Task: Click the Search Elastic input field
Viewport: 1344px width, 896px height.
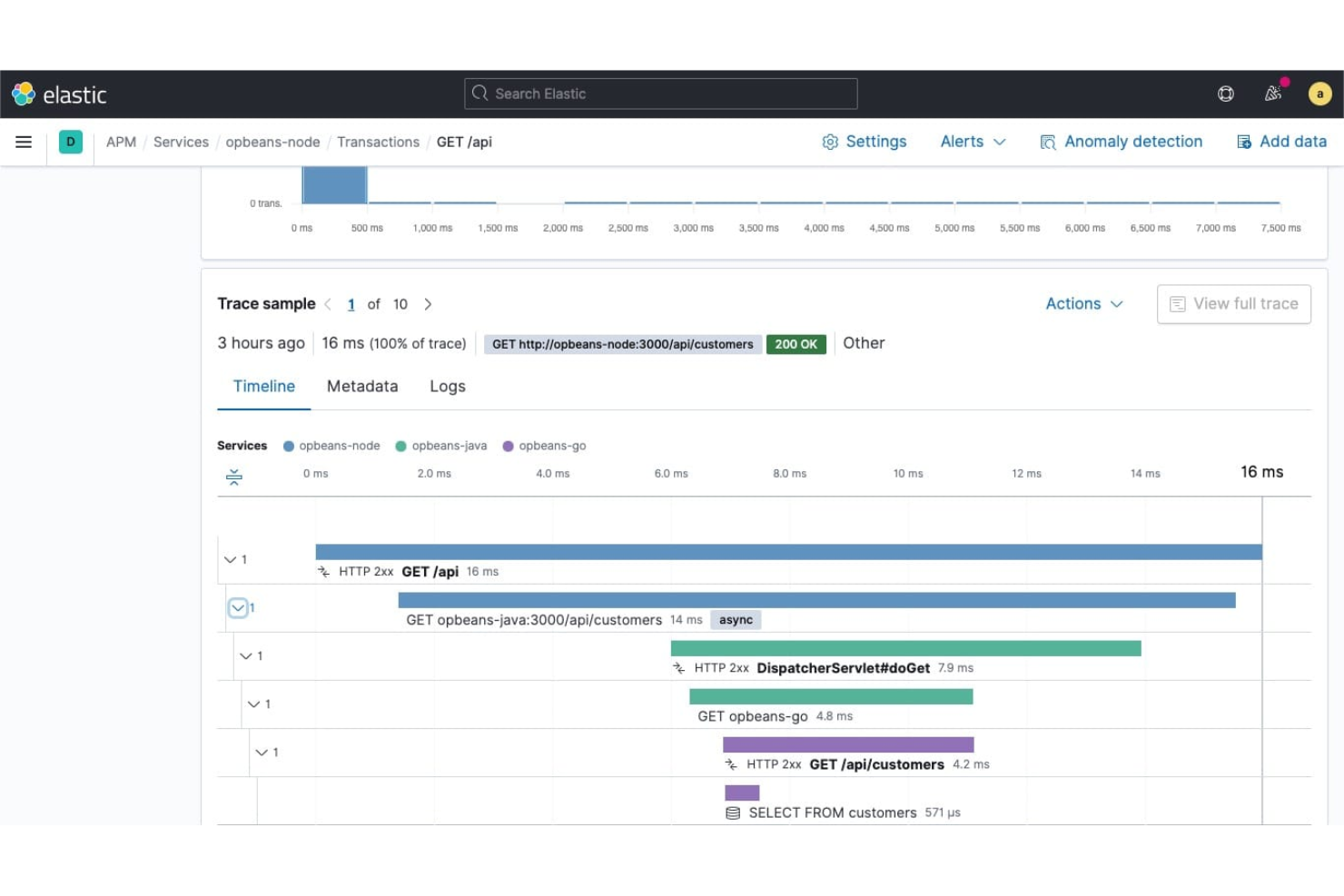Action: [661, 94]
